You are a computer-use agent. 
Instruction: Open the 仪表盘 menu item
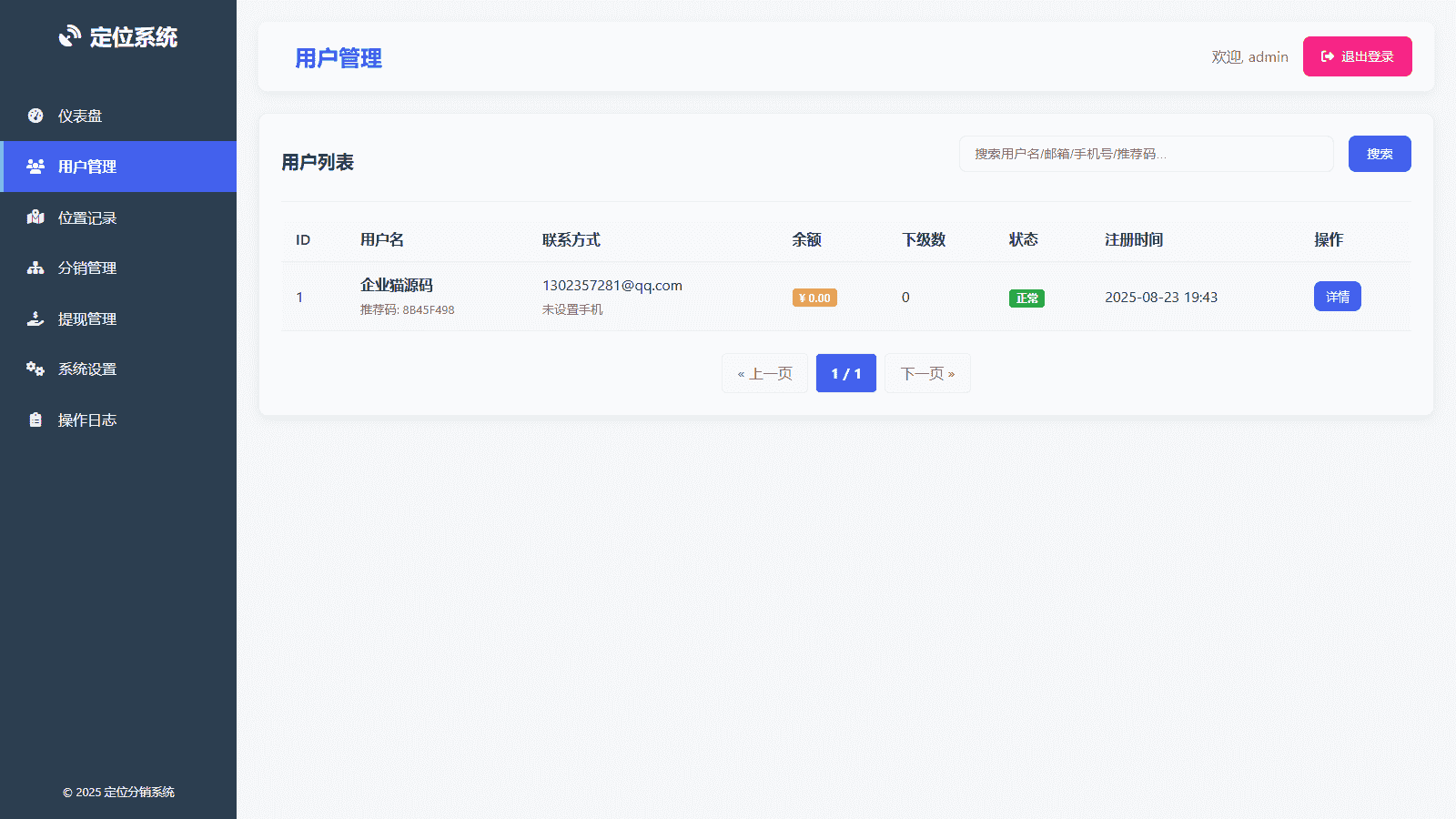(x=80, y=116)
